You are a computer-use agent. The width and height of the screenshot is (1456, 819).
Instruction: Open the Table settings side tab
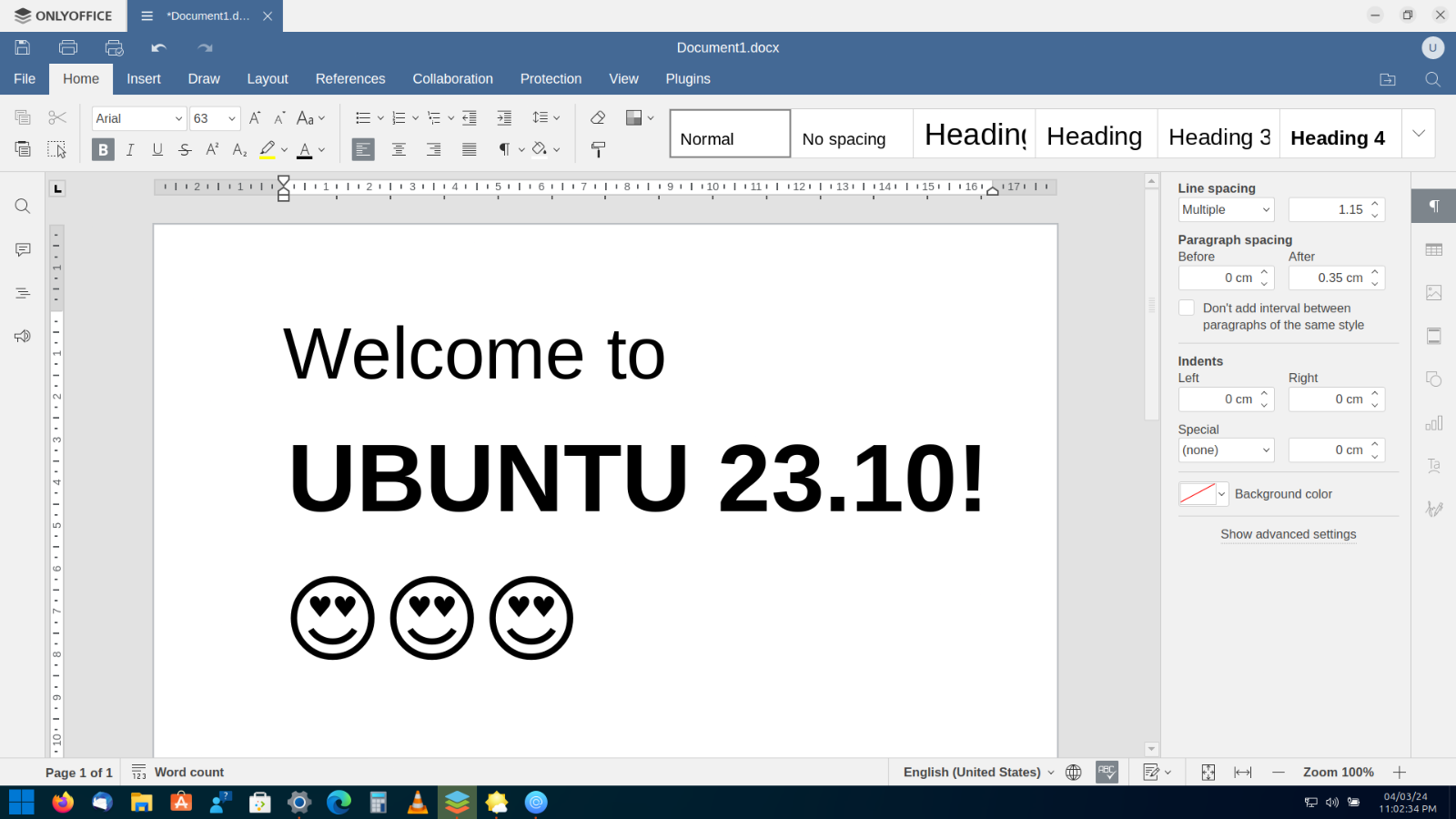pos(1434,249)
